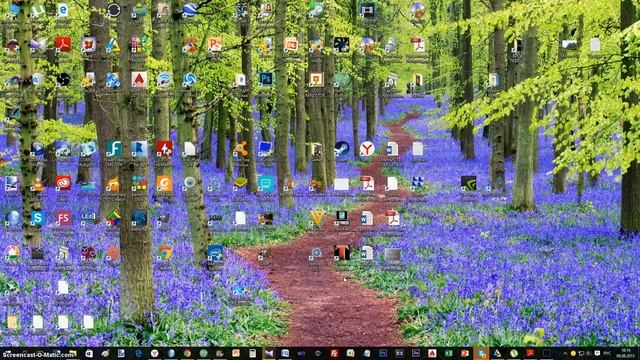Open the Steam desktop shortcut

click(342, 149)
